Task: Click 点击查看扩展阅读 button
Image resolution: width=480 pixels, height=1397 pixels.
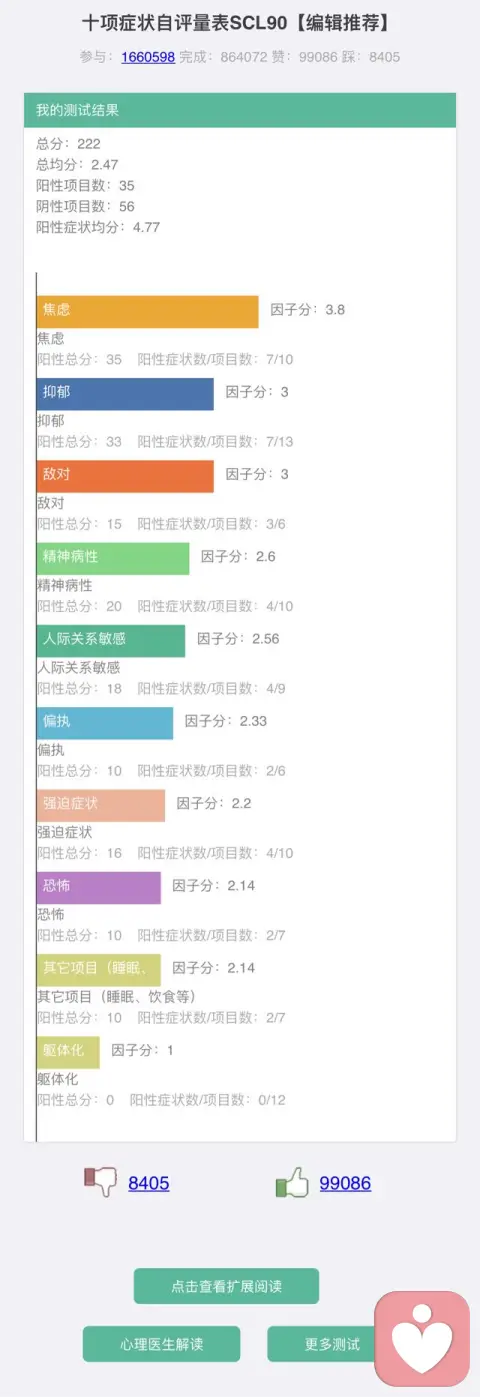Action: coord(226,1286)
